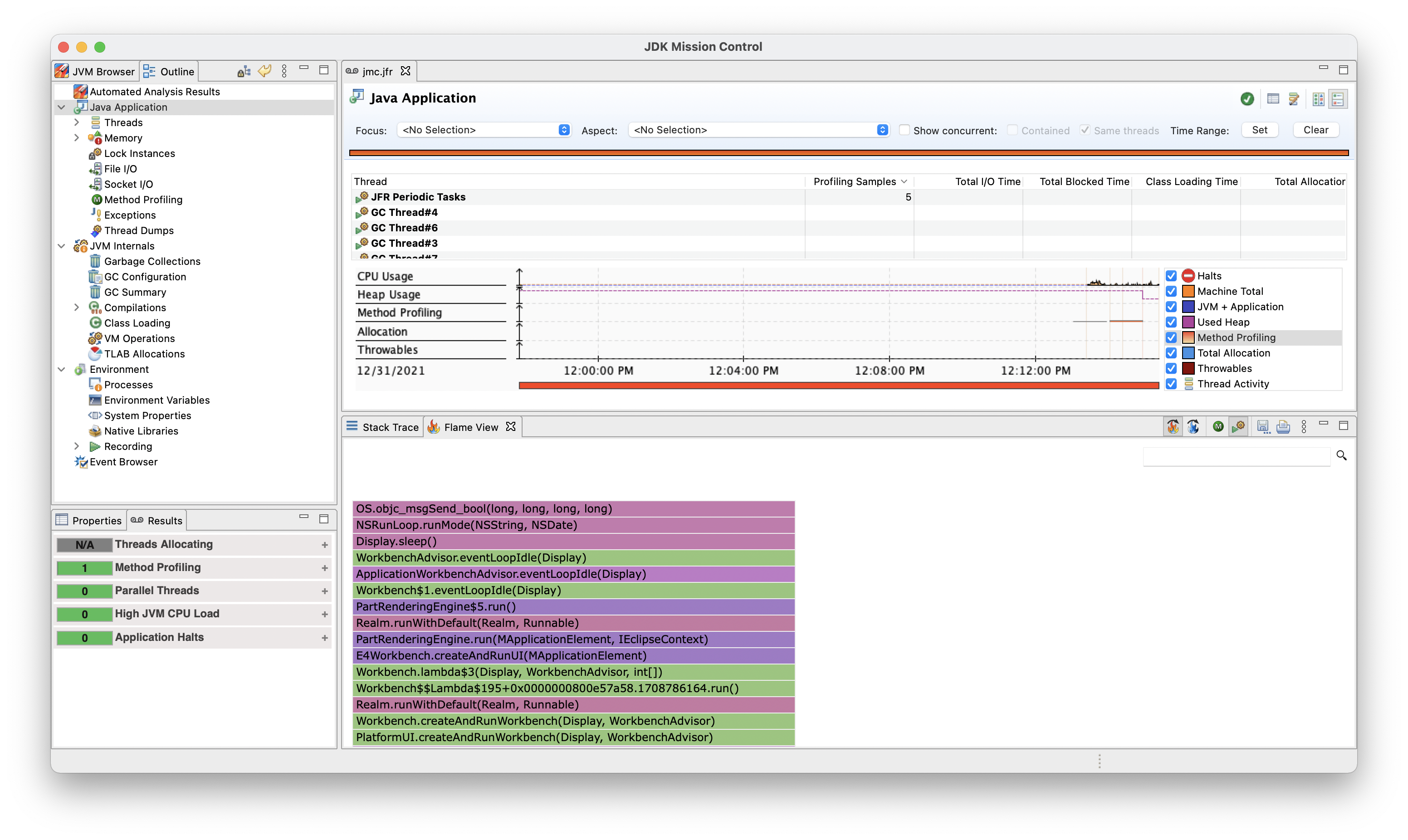Expand Threads Allocating result with plus
Screen dimensions: 1408x840
(325, 545)
